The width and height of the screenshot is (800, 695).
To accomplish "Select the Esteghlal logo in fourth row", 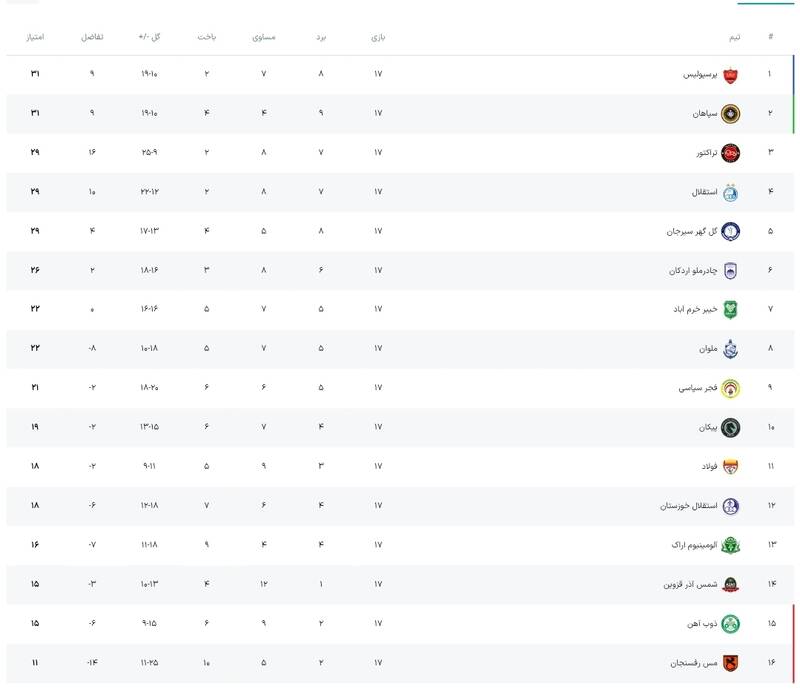I will point(730,192).
